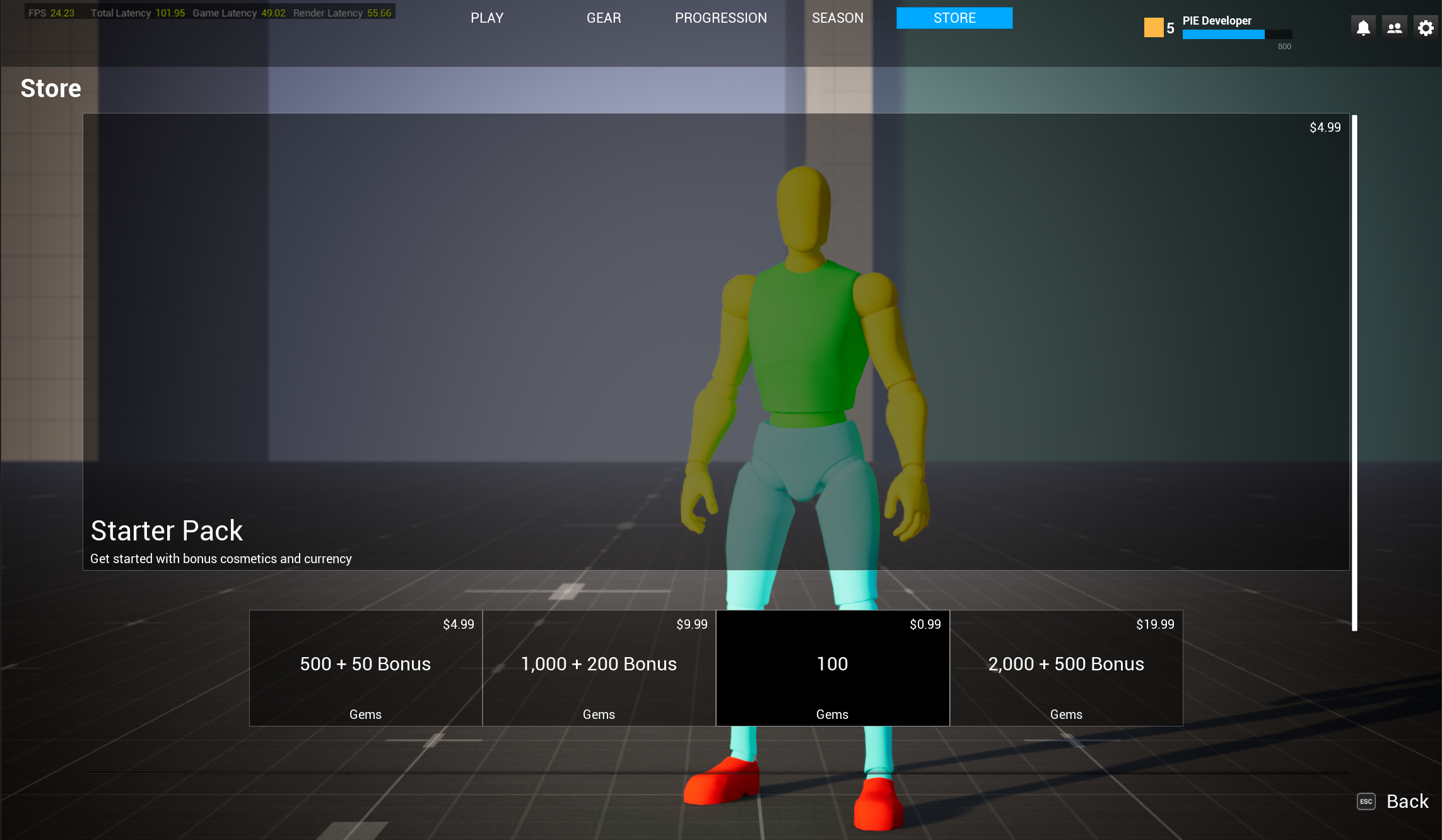Open the friends list icon
1442x840 pixels.
1394,26
